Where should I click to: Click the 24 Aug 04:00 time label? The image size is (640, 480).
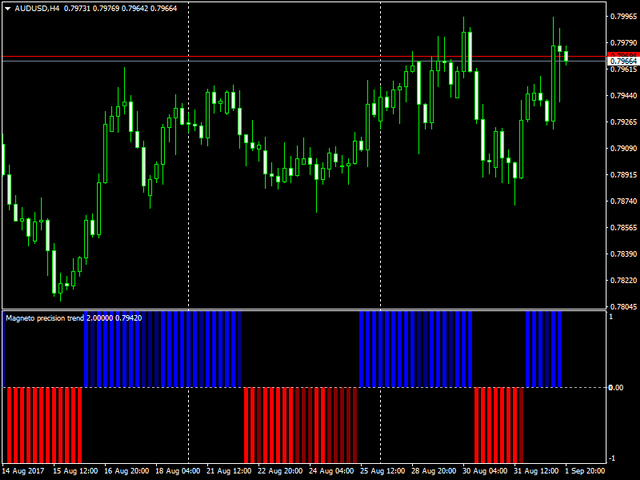(331, 471)
